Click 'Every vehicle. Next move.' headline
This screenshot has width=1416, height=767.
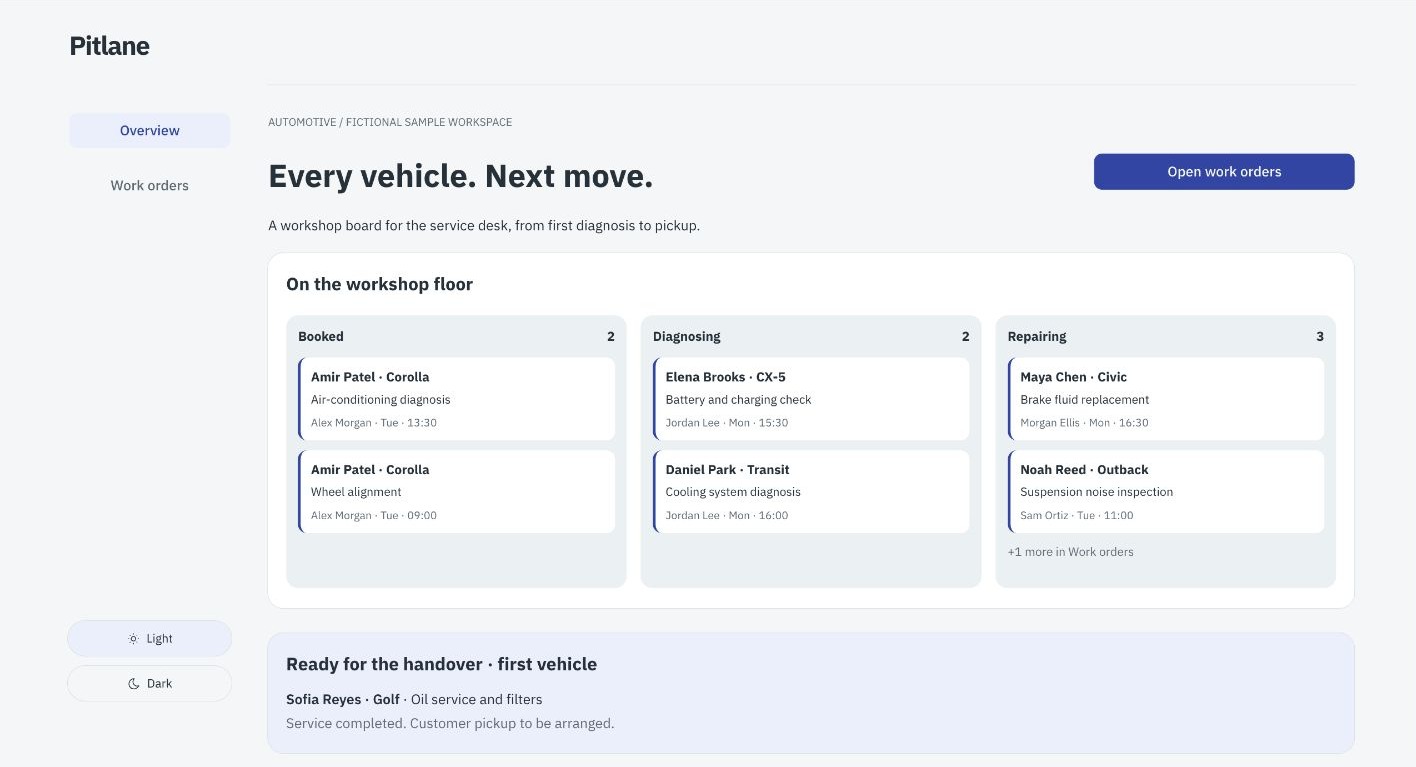pyautogui.click(x=460, y=177)
